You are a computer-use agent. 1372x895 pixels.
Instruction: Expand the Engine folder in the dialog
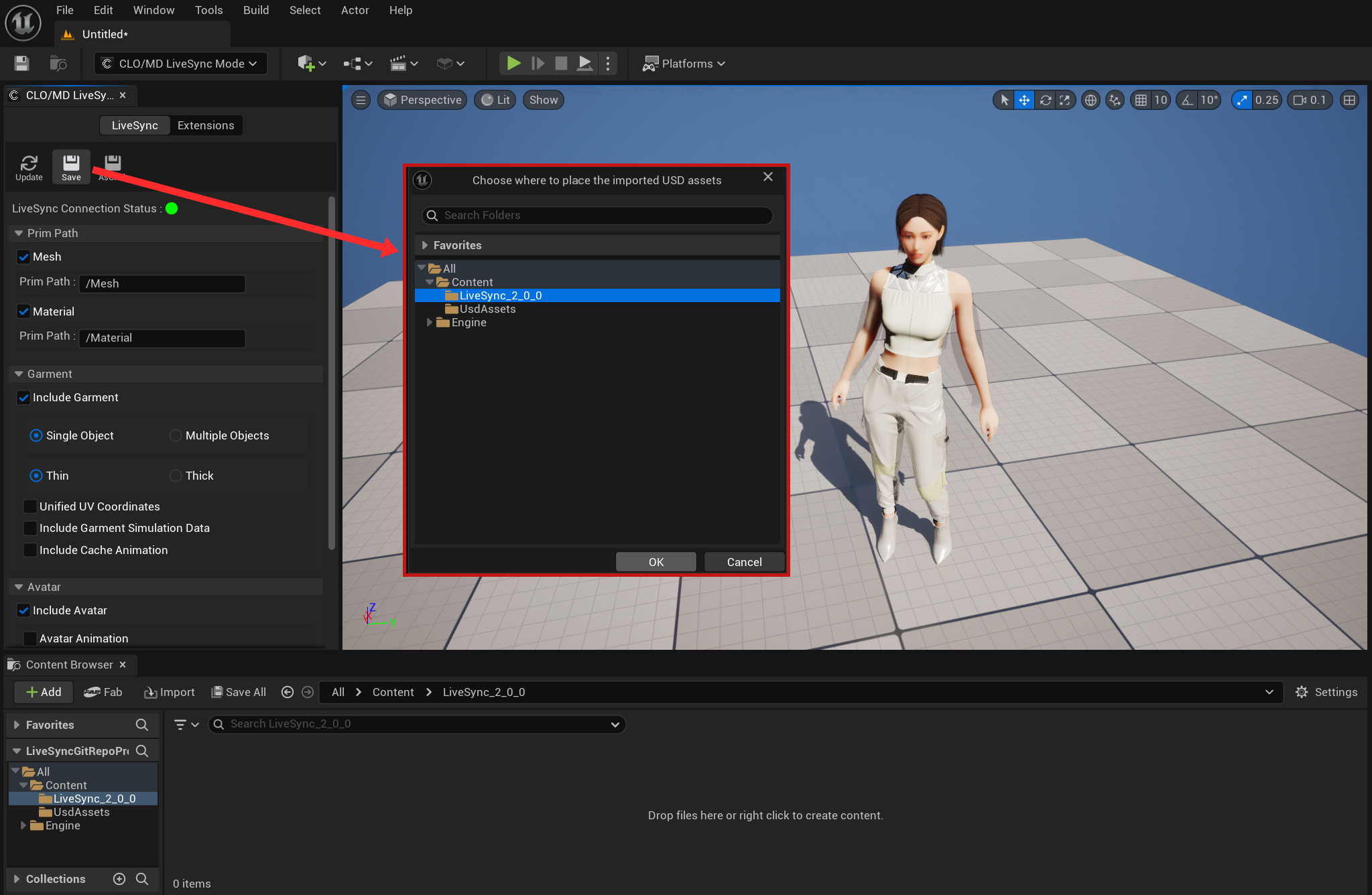pos(430,322)
